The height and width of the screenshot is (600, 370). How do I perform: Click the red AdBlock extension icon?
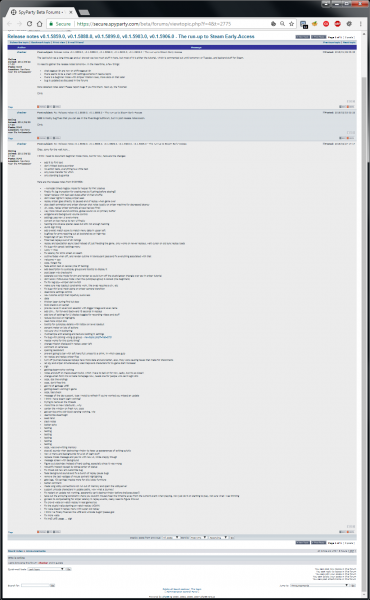[337, 24]
